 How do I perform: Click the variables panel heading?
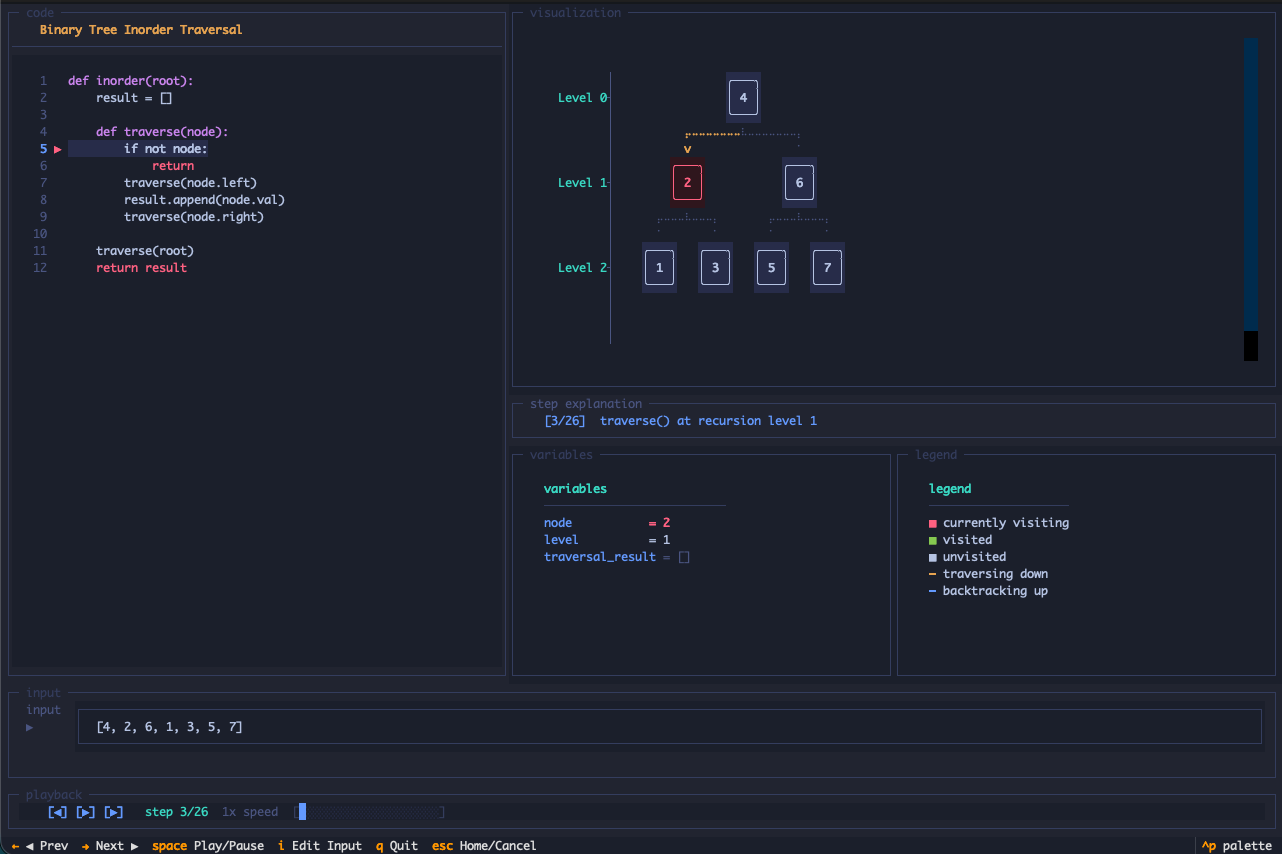tap(575, 489)
